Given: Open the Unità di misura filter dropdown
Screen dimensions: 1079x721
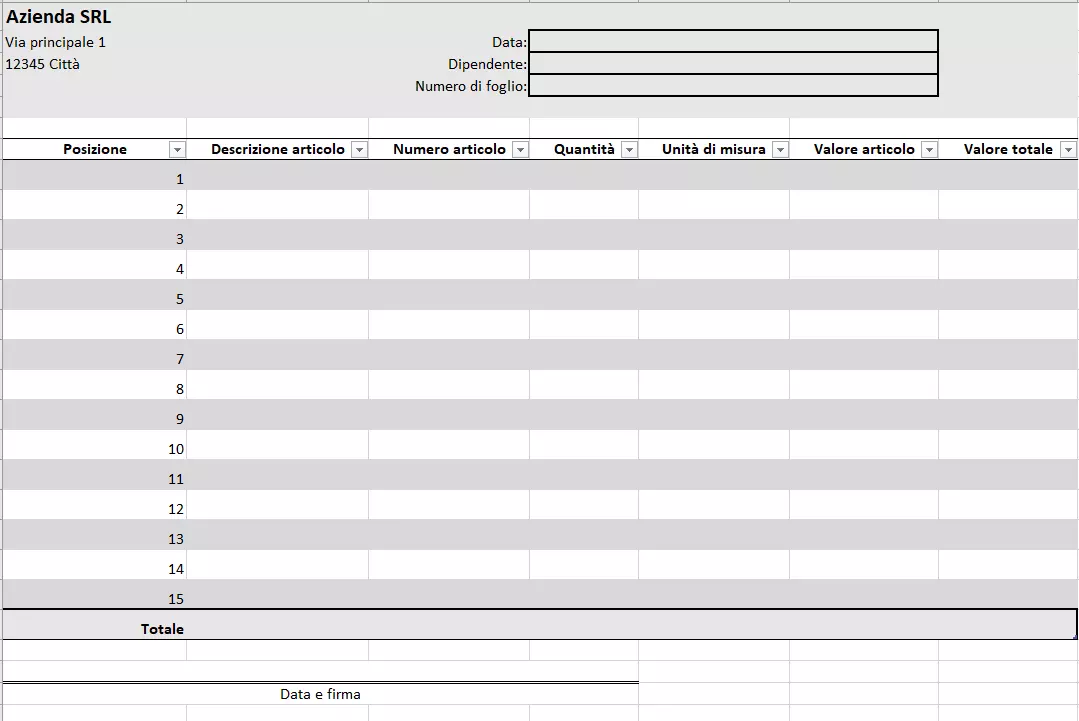Looking at the screenshot, I should [x=779, y=149].
